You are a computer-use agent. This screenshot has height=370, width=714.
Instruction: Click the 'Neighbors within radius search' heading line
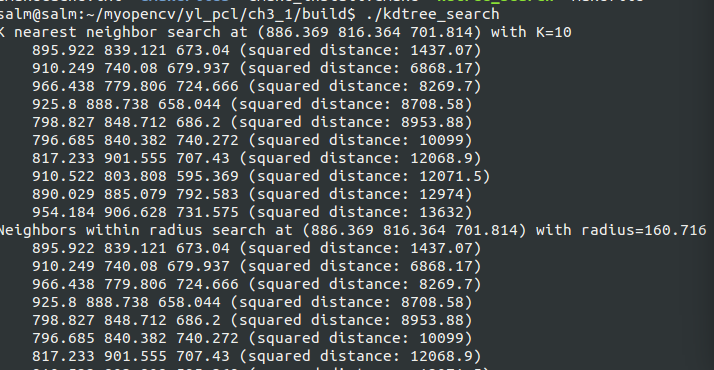point(352,230)
